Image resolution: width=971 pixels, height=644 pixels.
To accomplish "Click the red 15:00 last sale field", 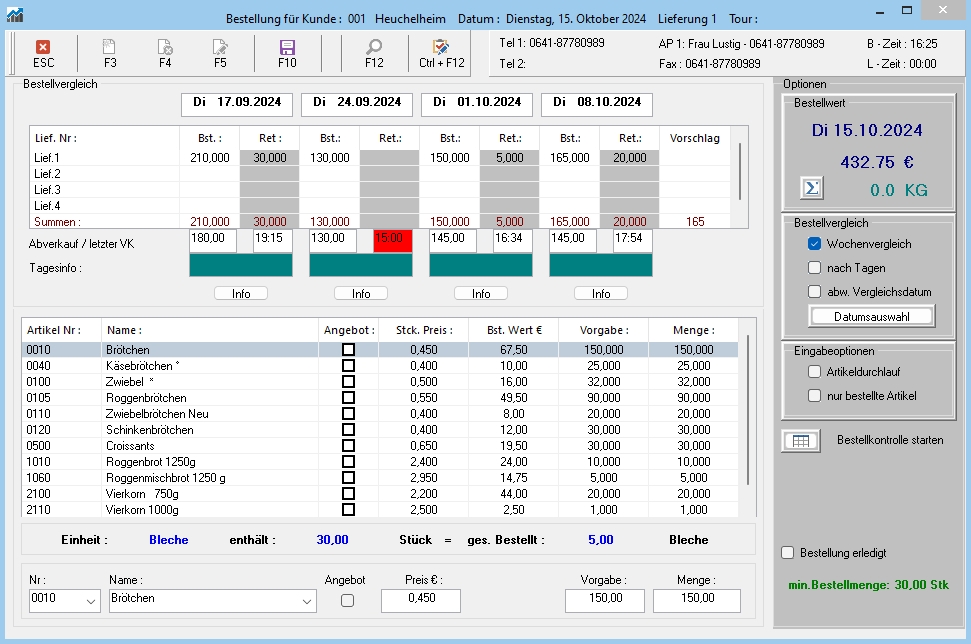I will click(392, 241).
